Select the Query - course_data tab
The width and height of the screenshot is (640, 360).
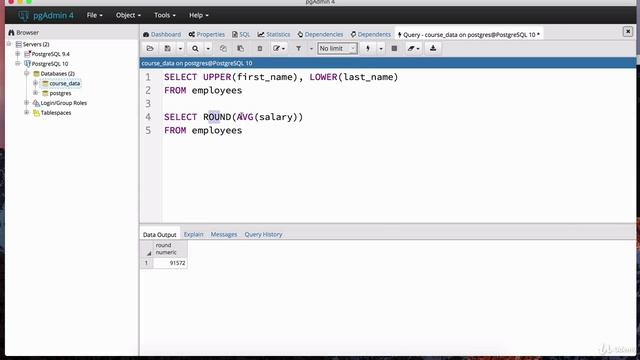[469, 35]
